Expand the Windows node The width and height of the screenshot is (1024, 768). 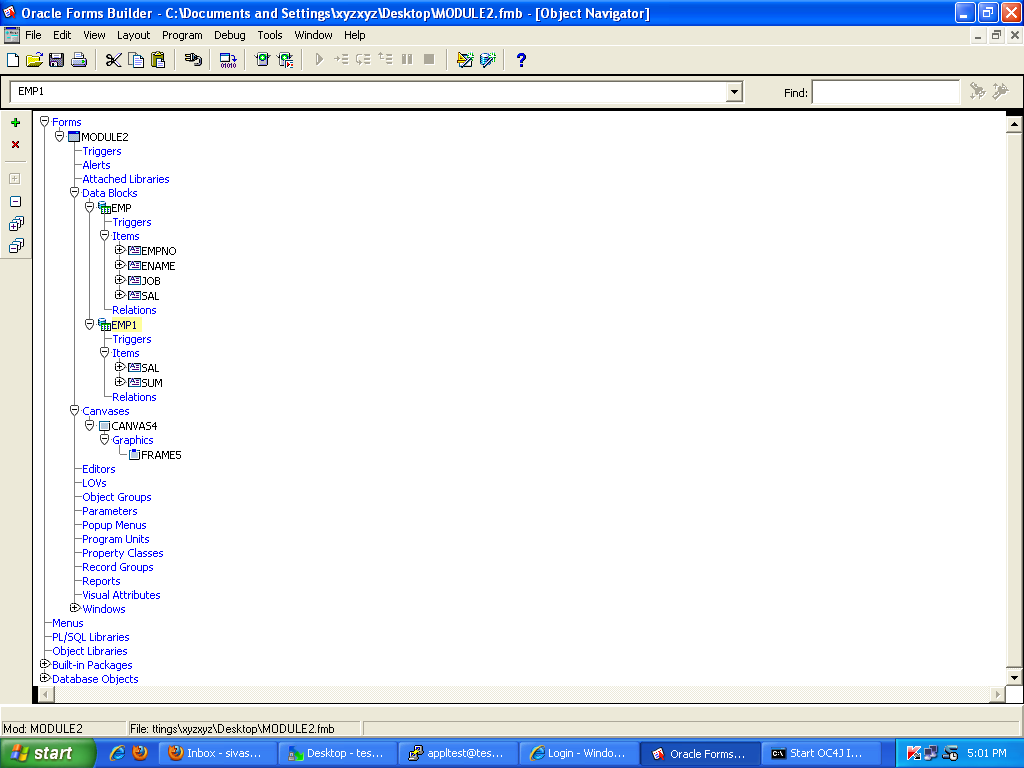point(74,608)
